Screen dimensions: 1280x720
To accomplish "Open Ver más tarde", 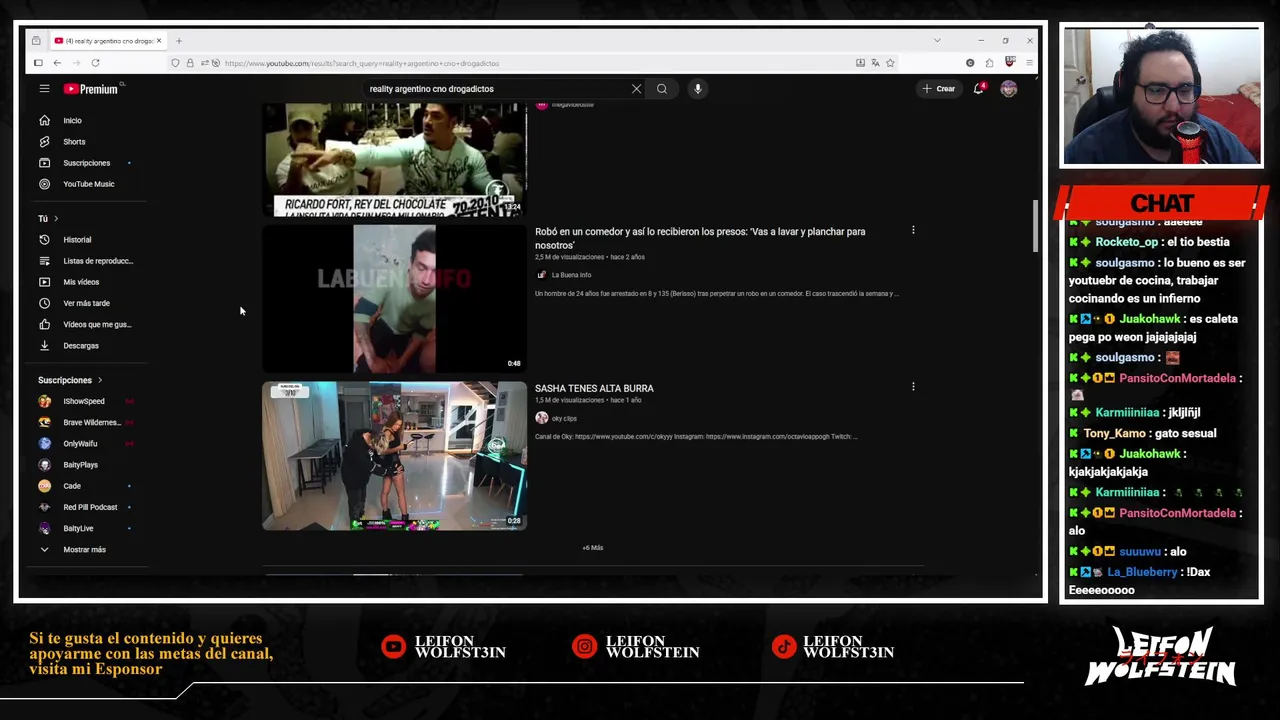I will 88,303.
